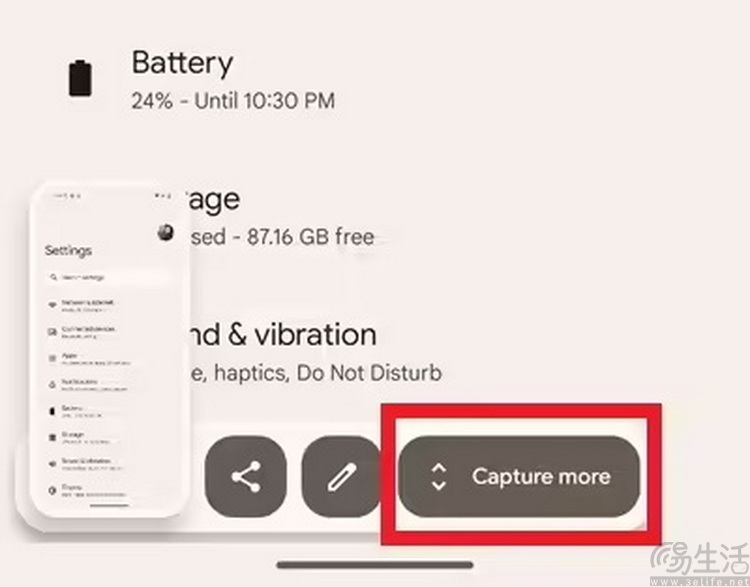Tap the bottom navigation gesture handle
The image size is (750, 587).
click(x=375, y=565)
